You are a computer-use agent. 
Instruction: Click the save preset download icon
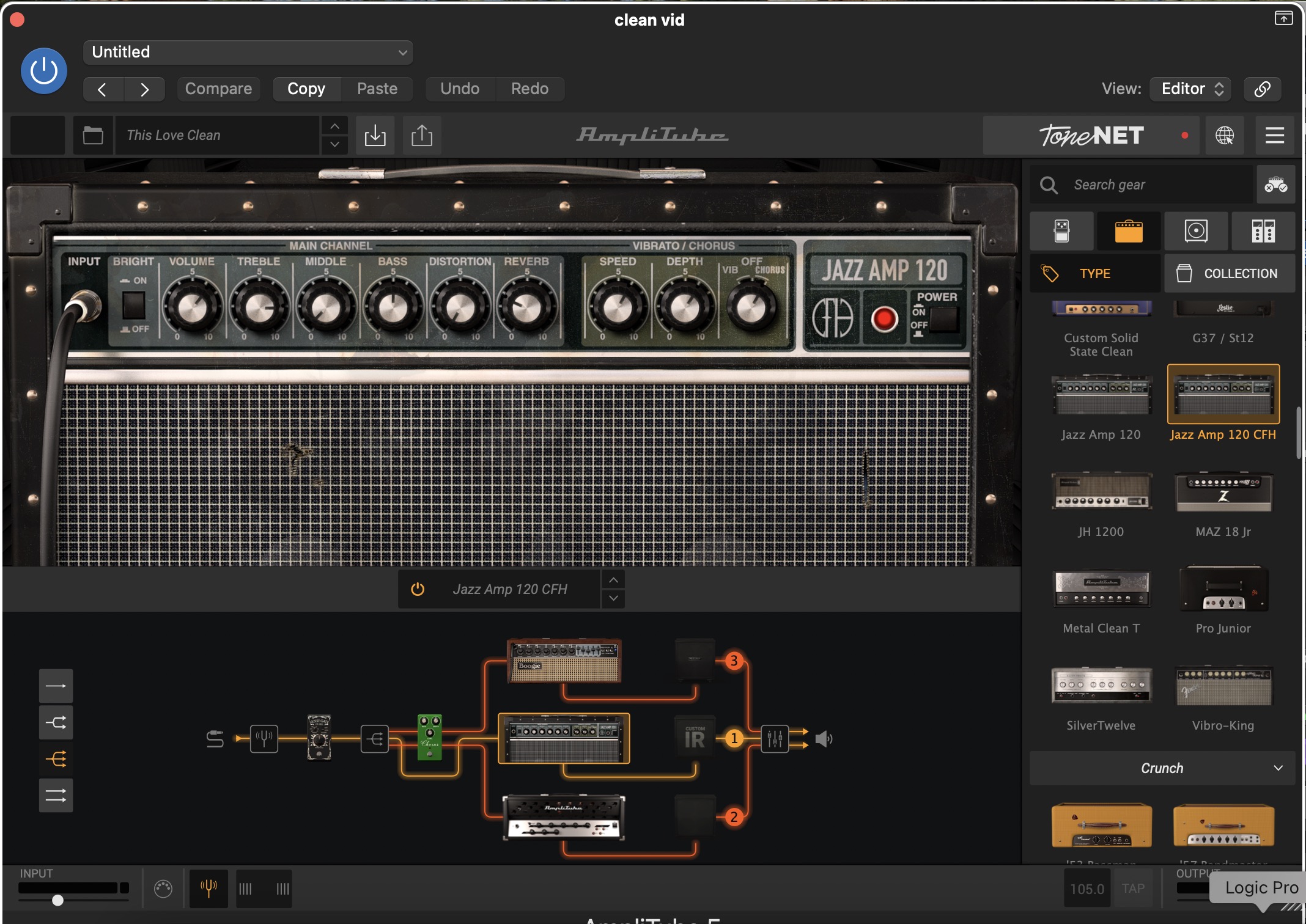coord(375,135)
